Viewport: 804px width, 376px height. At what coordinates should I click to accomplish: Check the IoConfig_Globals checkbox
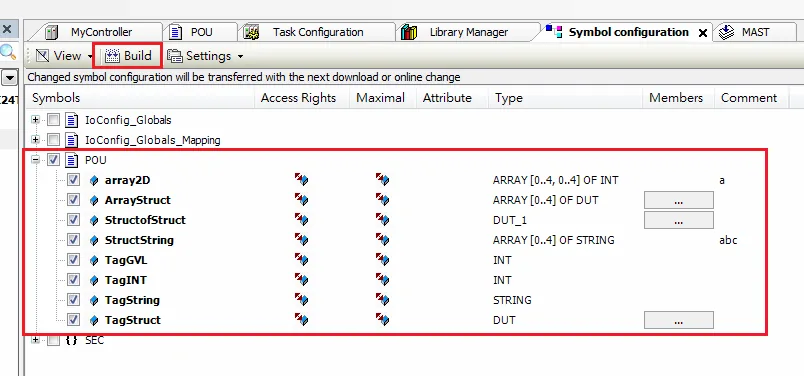[x=53, y=121]
